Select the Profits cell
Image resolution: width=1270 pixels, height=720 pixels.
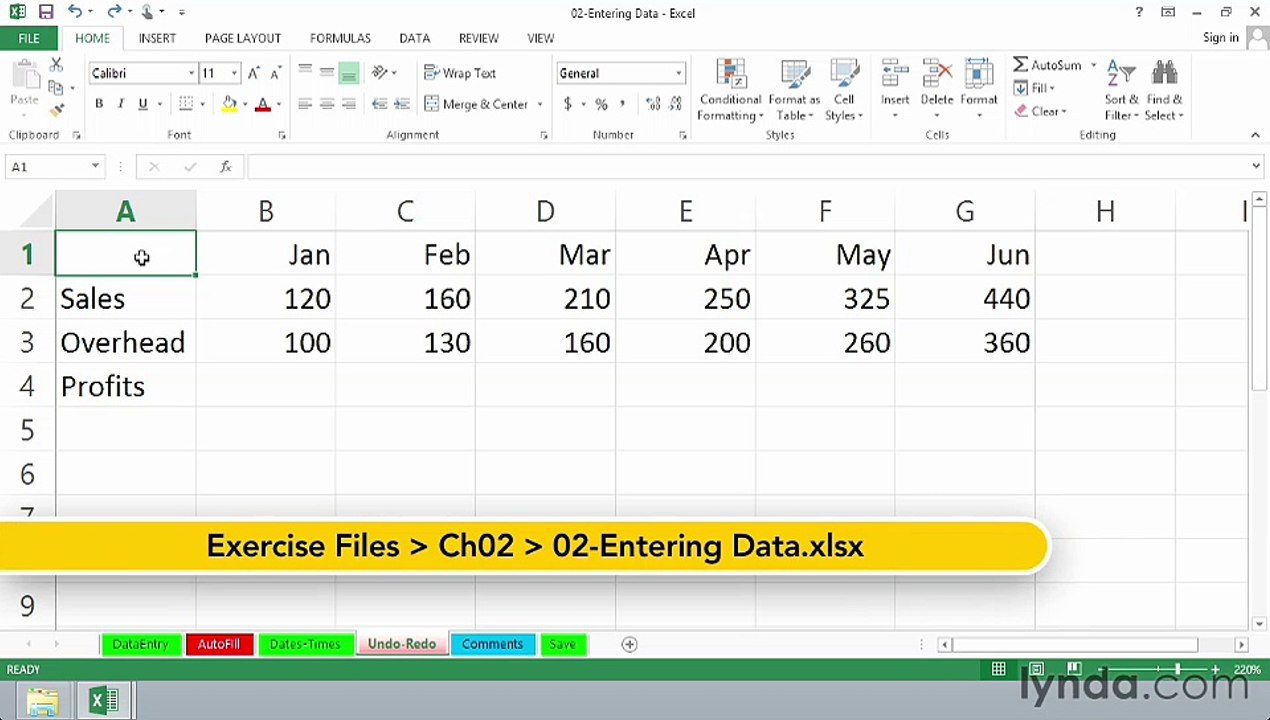125,387
